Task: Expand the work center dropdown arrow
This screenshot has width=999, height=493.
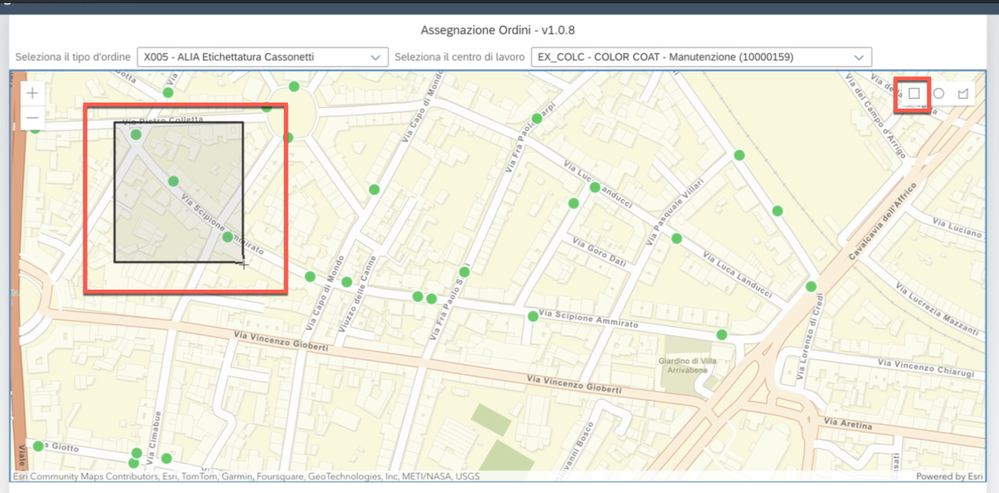Action: click(859, 57)
